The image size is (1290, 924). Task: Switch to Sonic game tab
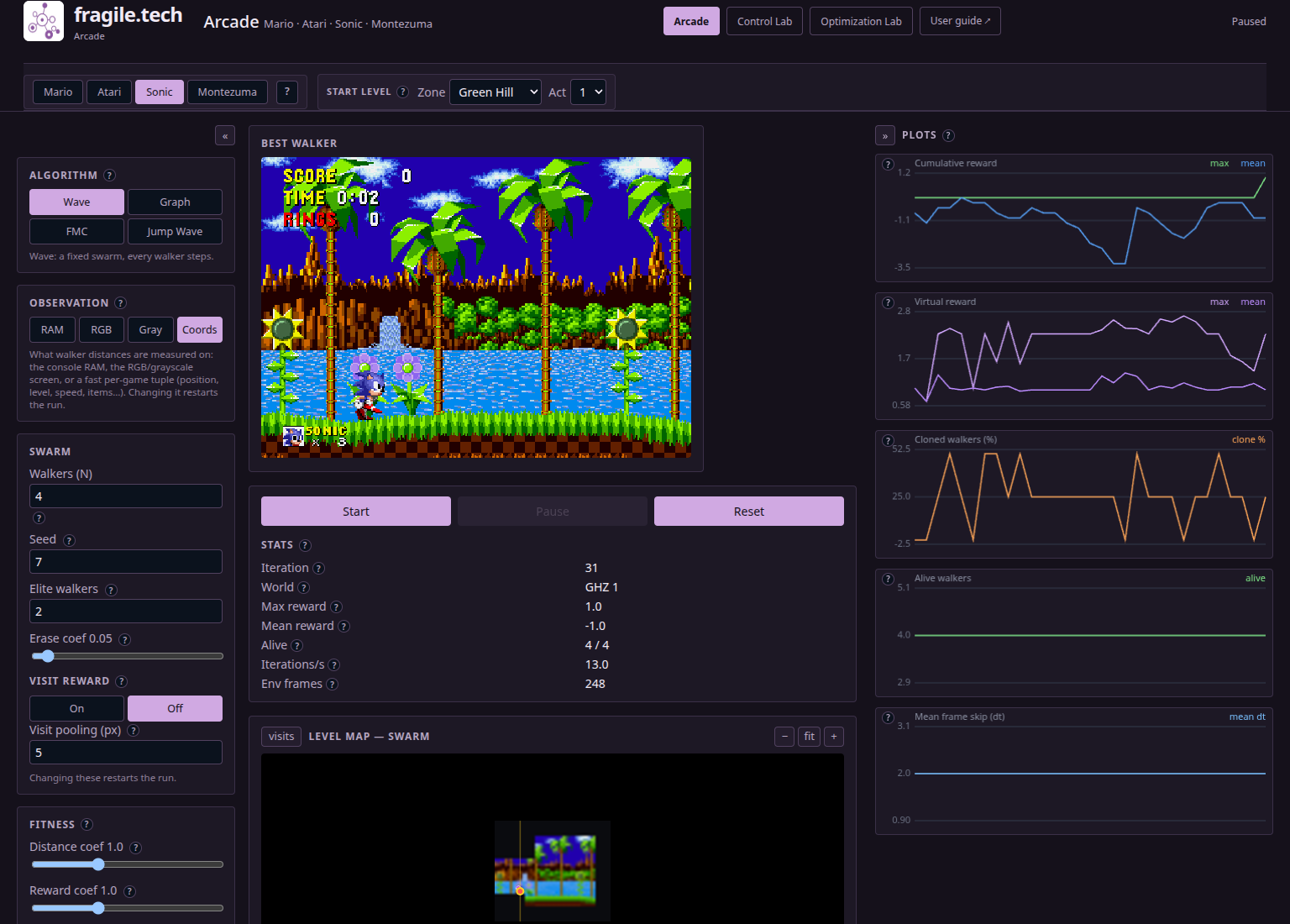[x=160, y=92]
